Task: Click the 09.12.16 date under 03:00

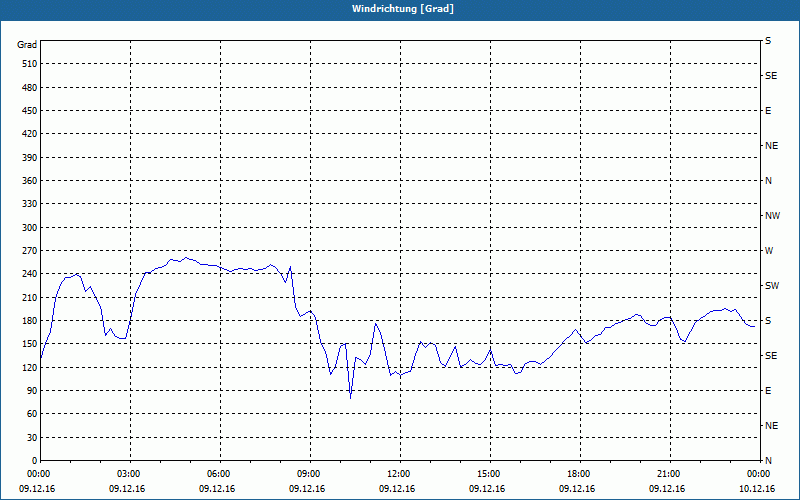Action: click(127, 489)
